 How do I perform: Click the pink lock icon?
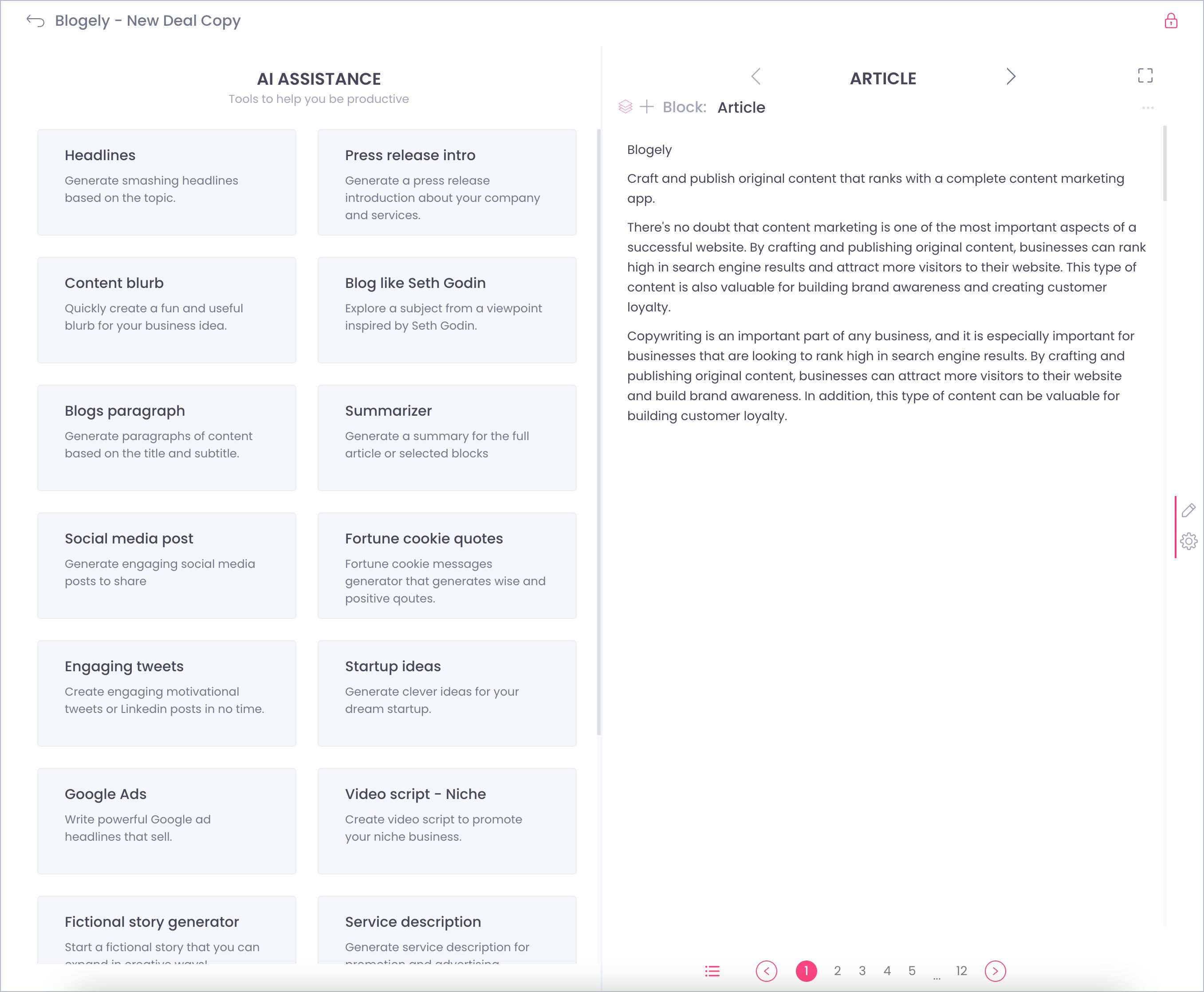(1171, 21)
